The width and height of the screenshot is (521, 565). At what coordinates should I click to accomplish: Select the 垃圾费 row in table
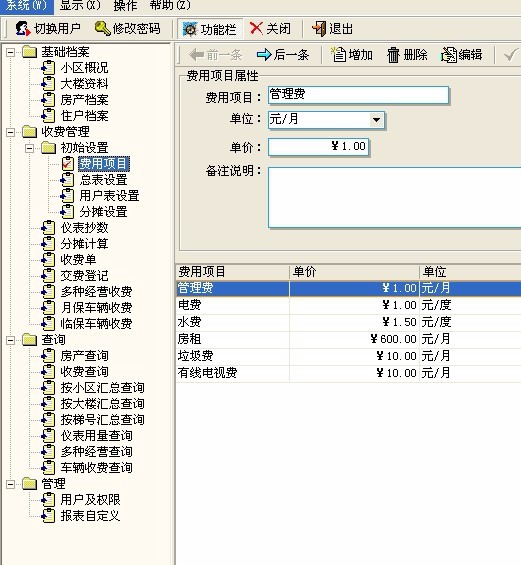coord(348,356)
